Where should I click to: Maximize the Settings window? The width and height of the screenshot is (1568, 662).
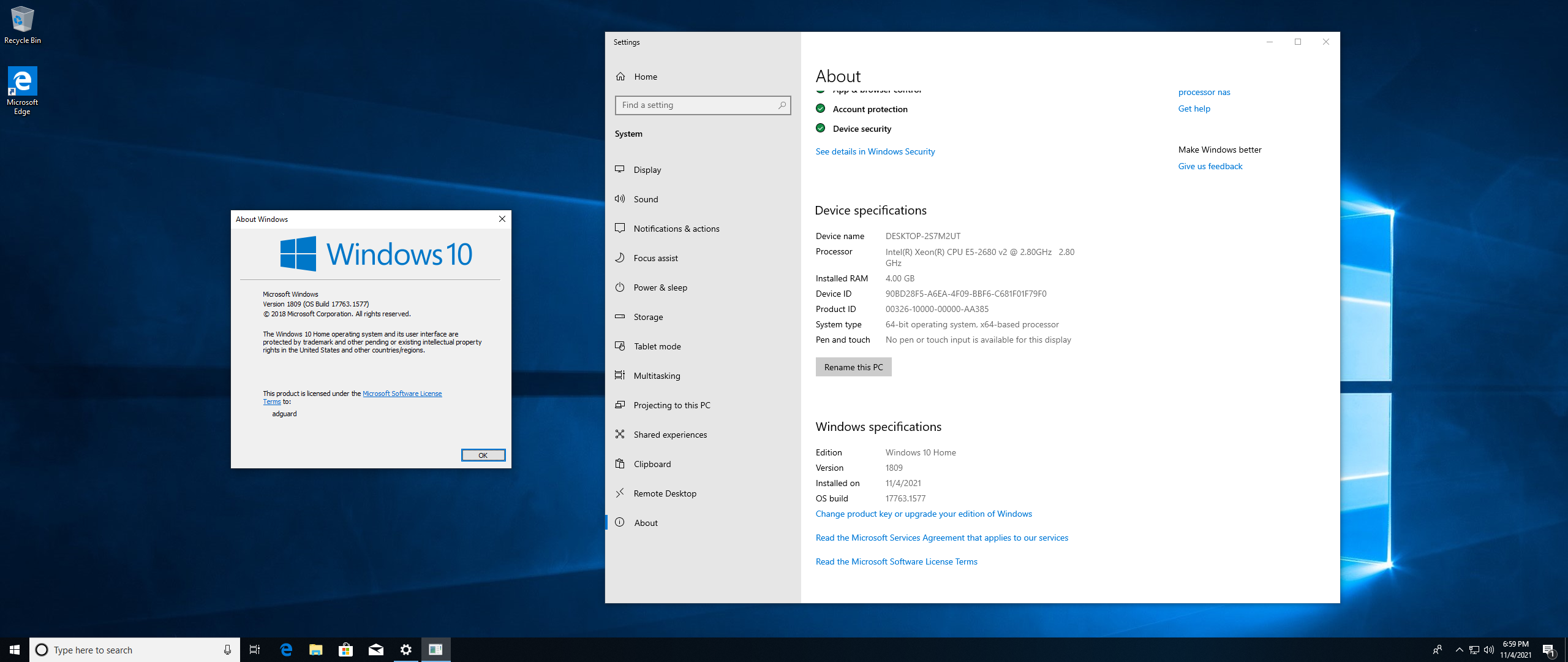(1297, 42)
